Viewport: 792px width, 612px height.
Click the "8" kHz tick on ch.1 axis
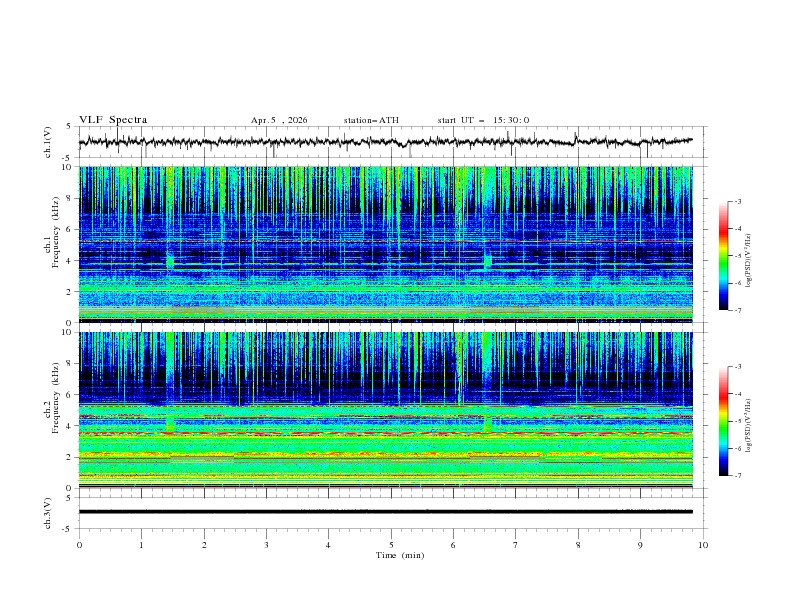(70, 198)
